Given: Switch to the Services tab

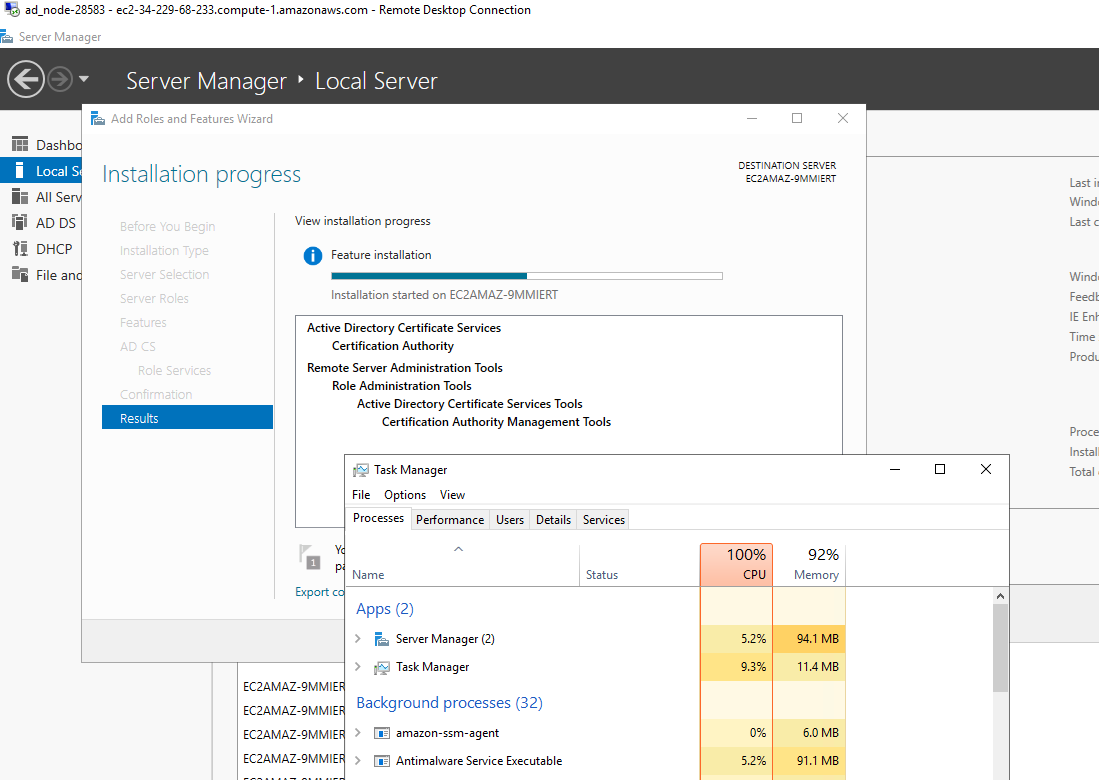Looking at the screenshot, I should [604, 520].
